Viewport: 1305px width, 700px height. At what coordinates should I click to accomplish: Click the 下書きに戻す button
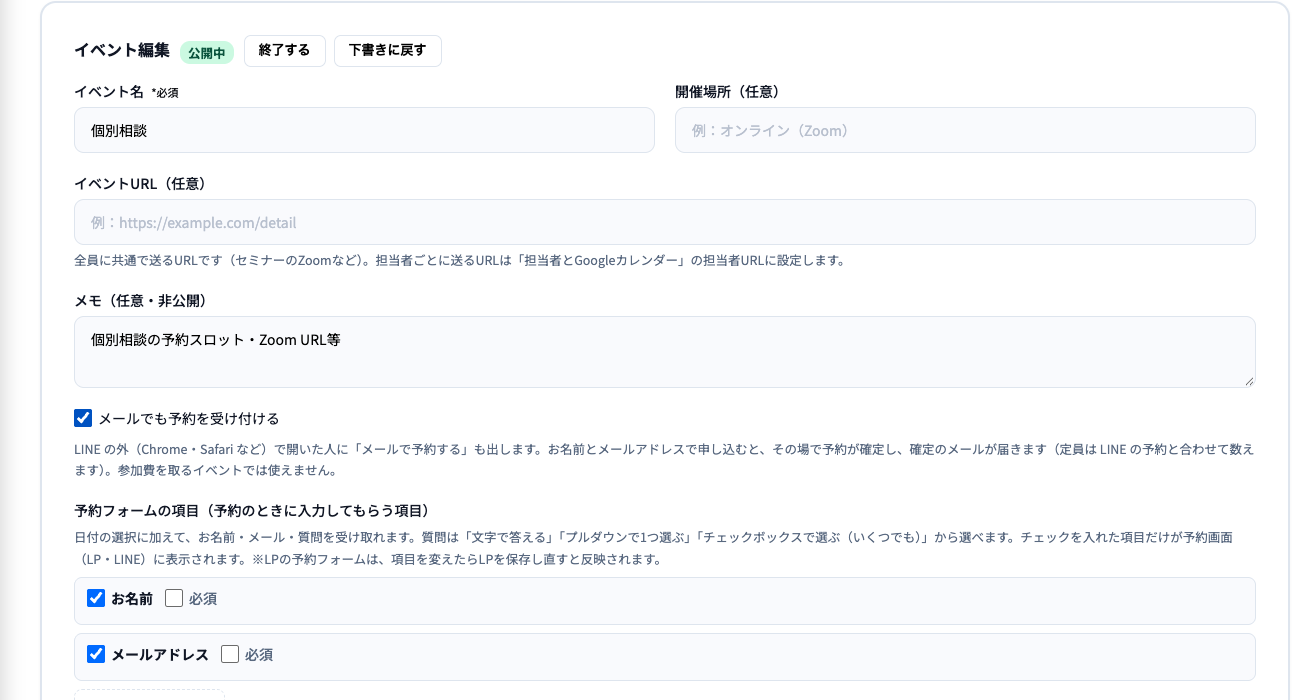coord(388,51)
